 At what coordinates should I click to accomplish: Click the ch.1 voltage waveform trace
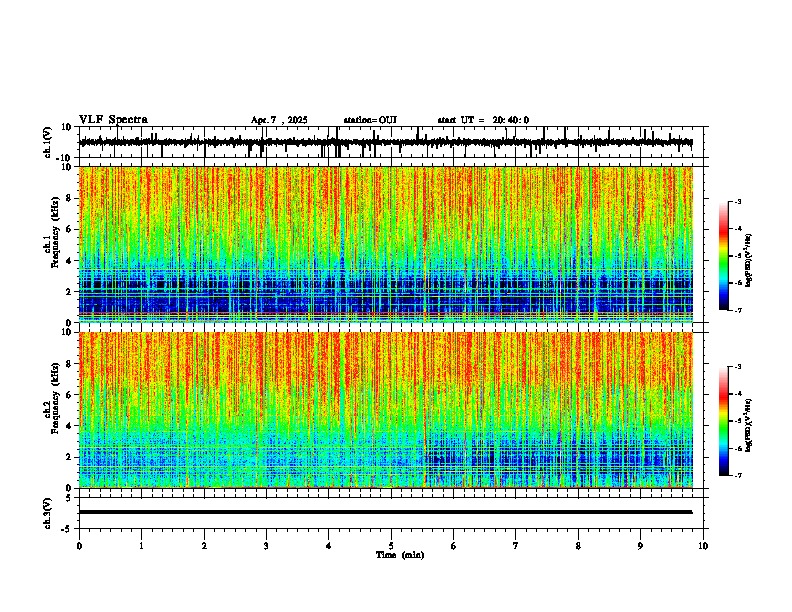386,142
